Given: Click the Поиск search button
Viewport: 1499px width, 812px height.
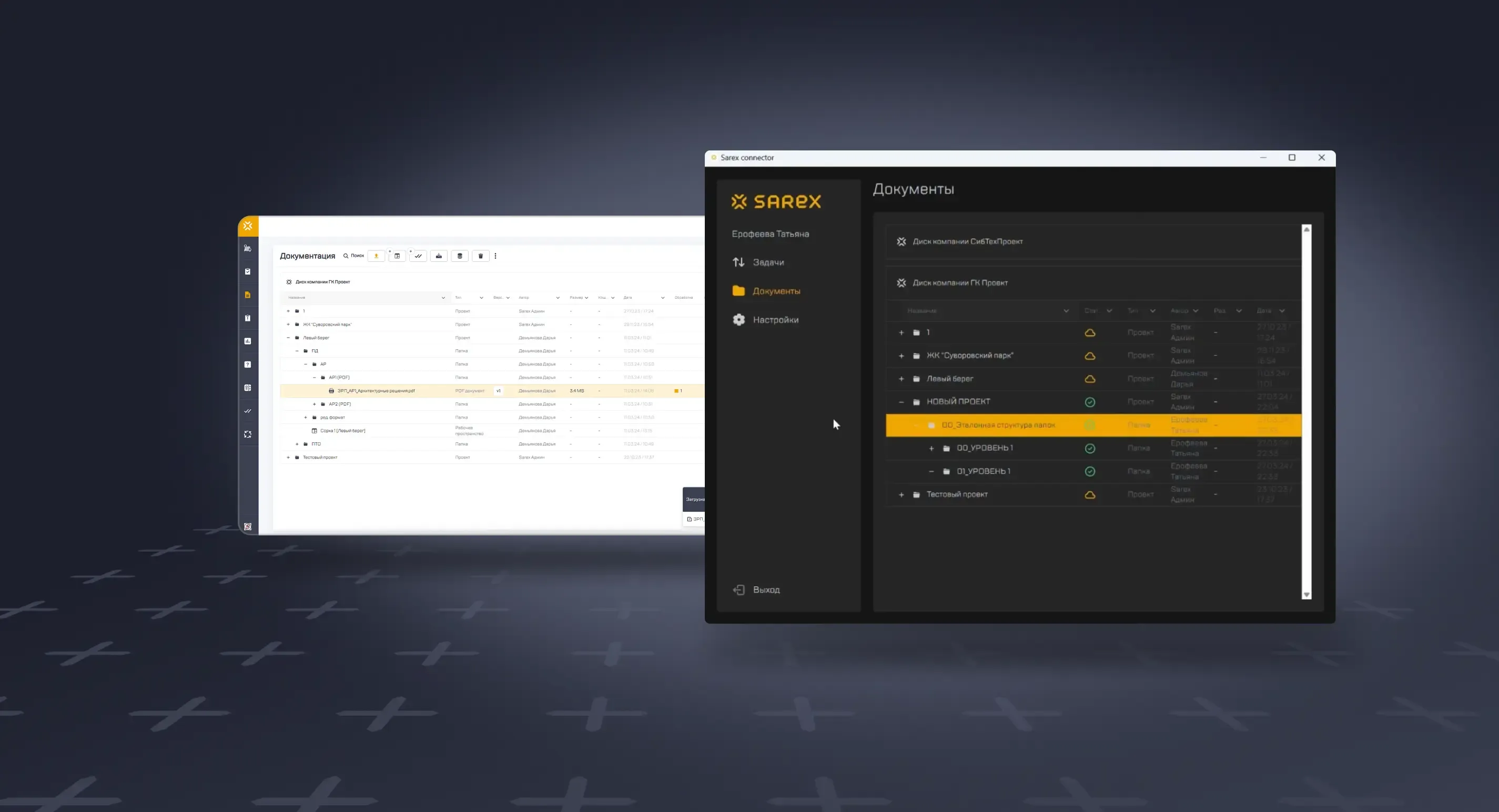Looking at the screenshot, I should coord(354,256).
